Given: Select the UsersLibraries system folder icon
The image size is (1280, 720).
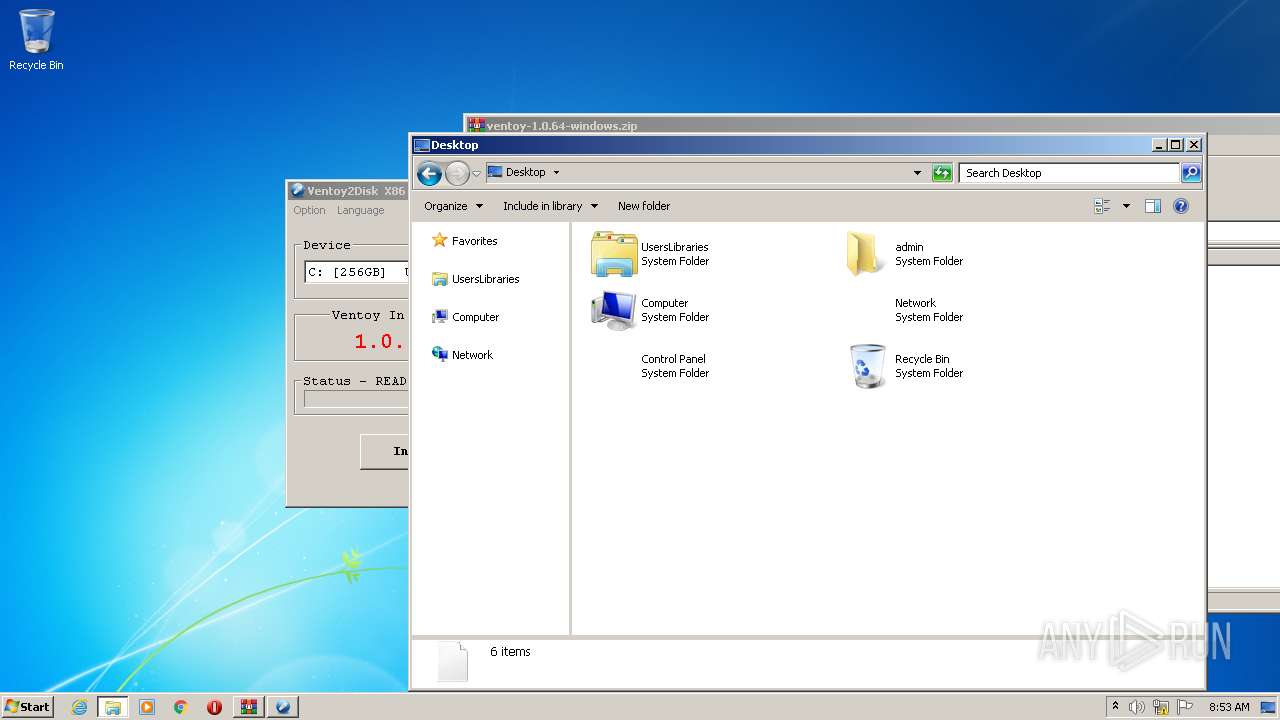Looking at the screenshot, I should click(x=614, y=254).
